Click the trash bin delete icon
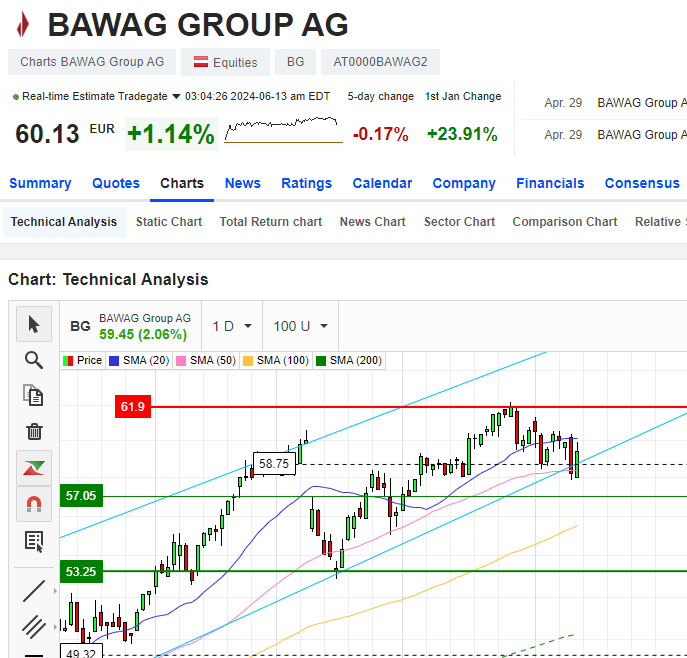The width and height of the screenshot is (687, 658). point(34,432)
